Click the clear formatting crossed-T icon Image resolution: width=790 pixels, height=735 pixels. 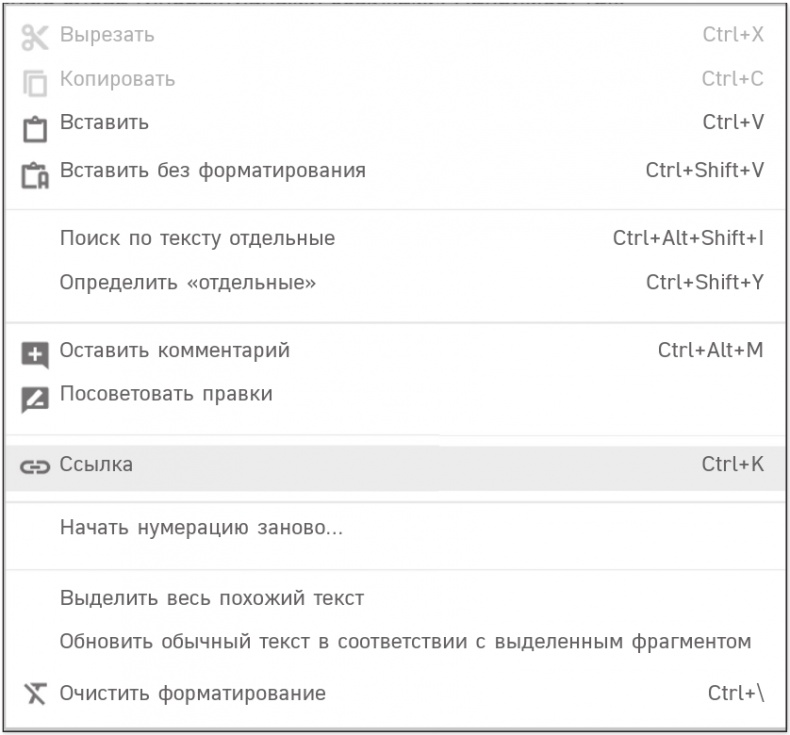click(x=35, y=693)
